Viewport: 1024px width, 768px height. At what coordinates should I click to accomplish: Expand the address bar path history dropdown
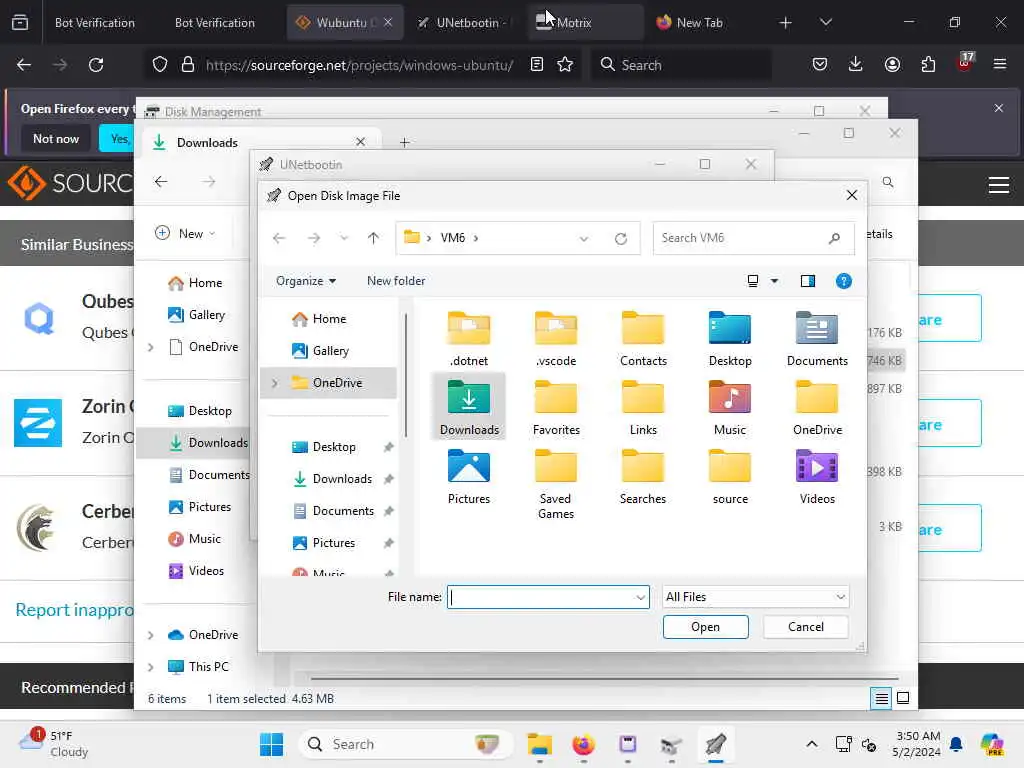pyautogui.click(x=584, y=238)
